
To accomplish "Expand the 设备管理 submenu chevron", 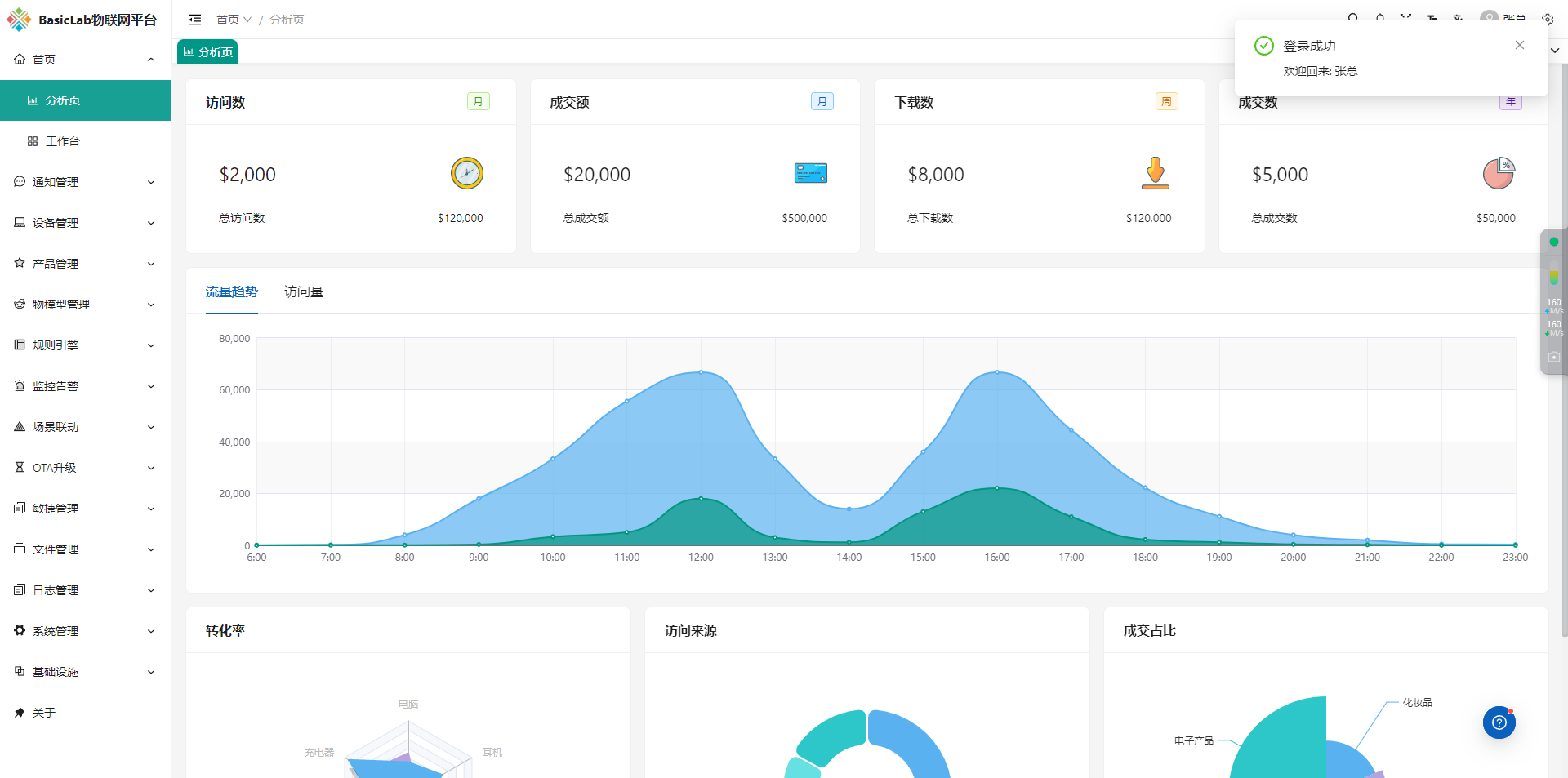I will coord(151,223).
